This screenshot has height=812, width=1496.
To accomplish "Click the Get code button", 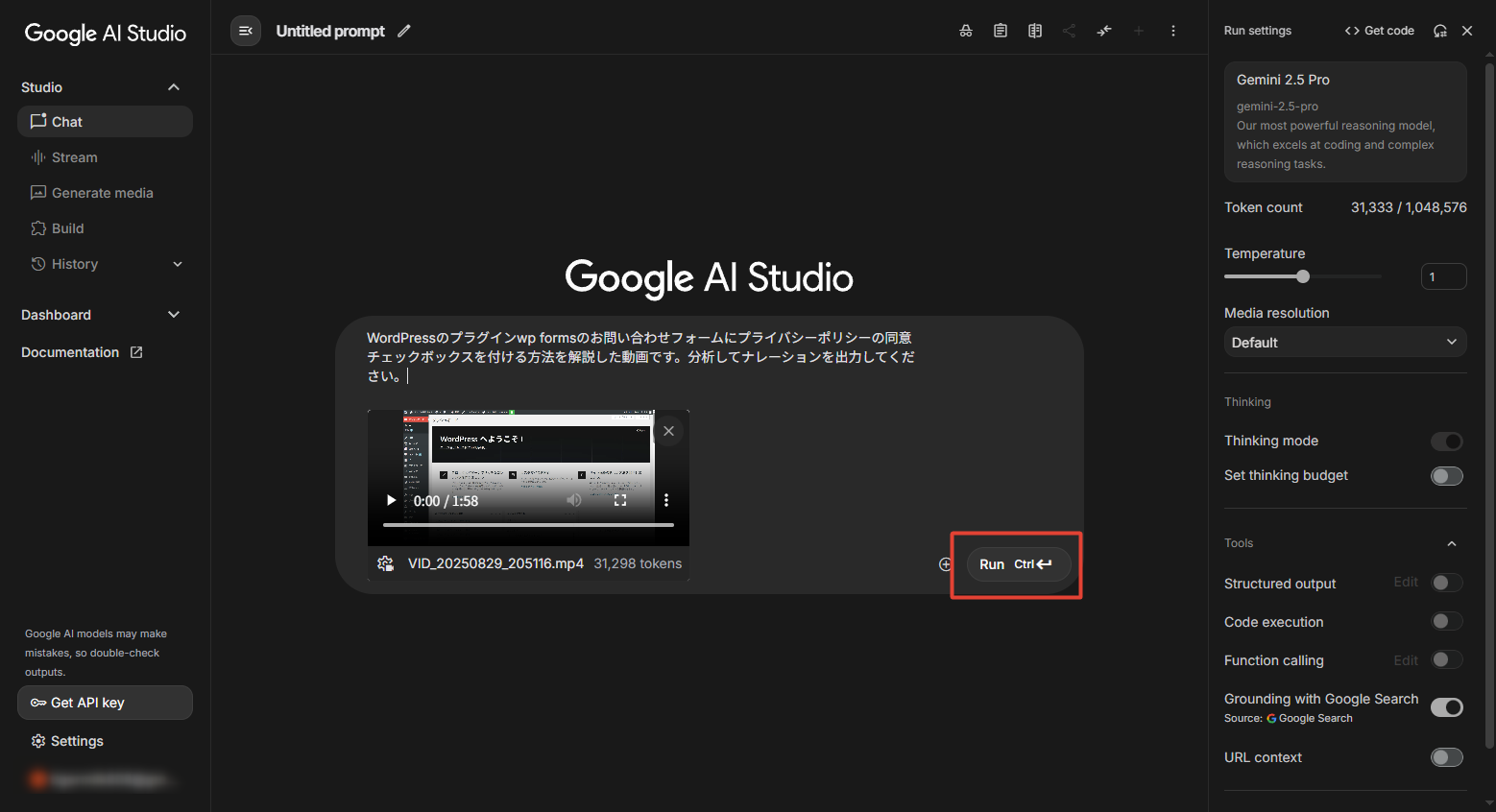I will point(1380,31).
